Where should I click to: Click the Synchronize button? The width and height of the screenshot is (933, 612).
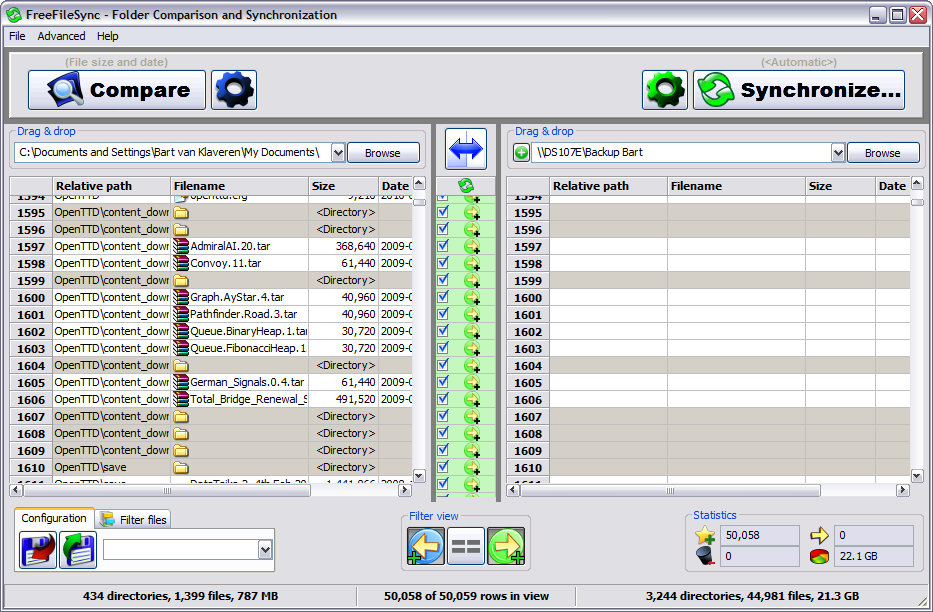pos(799,90)
